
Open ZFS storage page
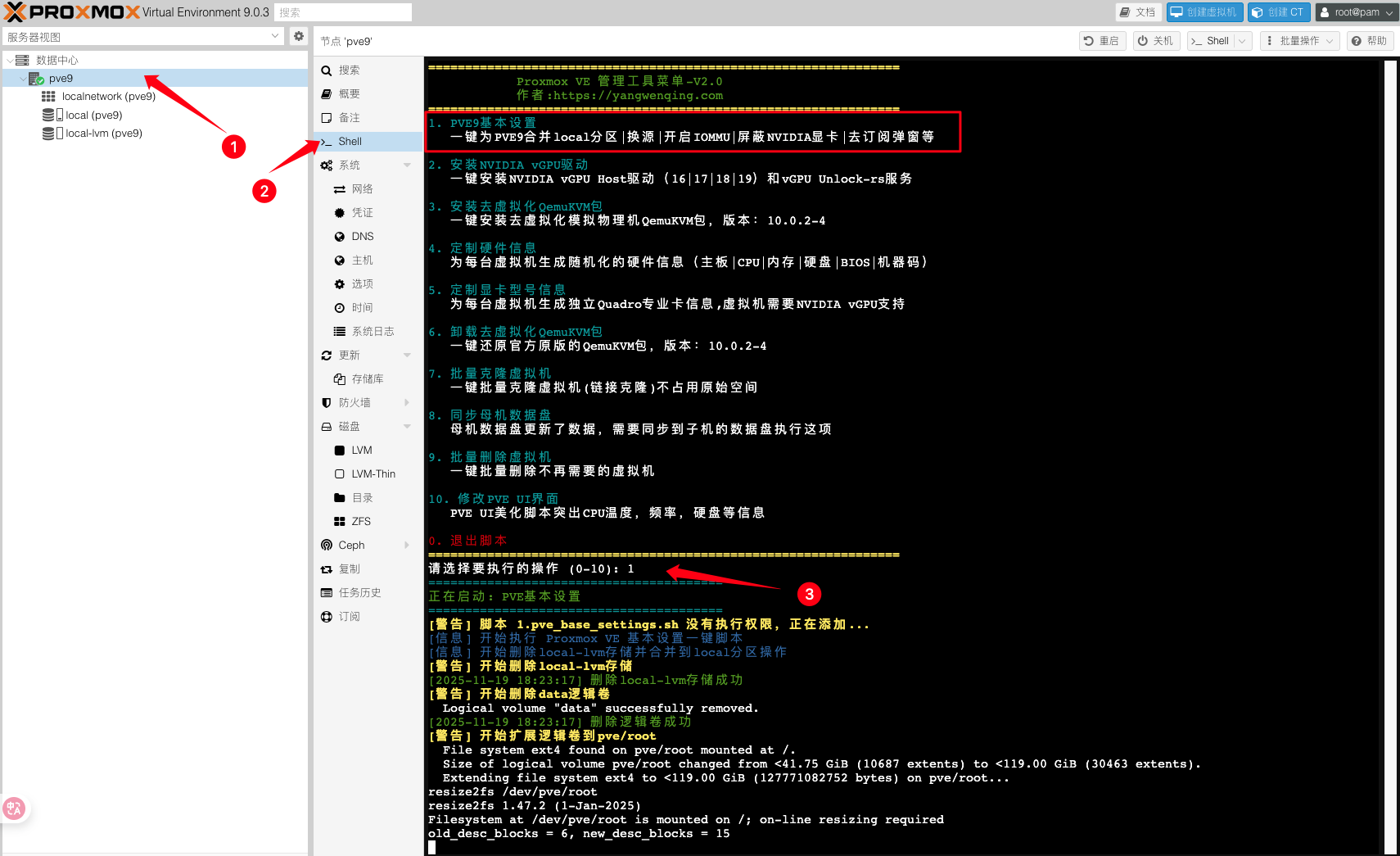click(360, 521)
